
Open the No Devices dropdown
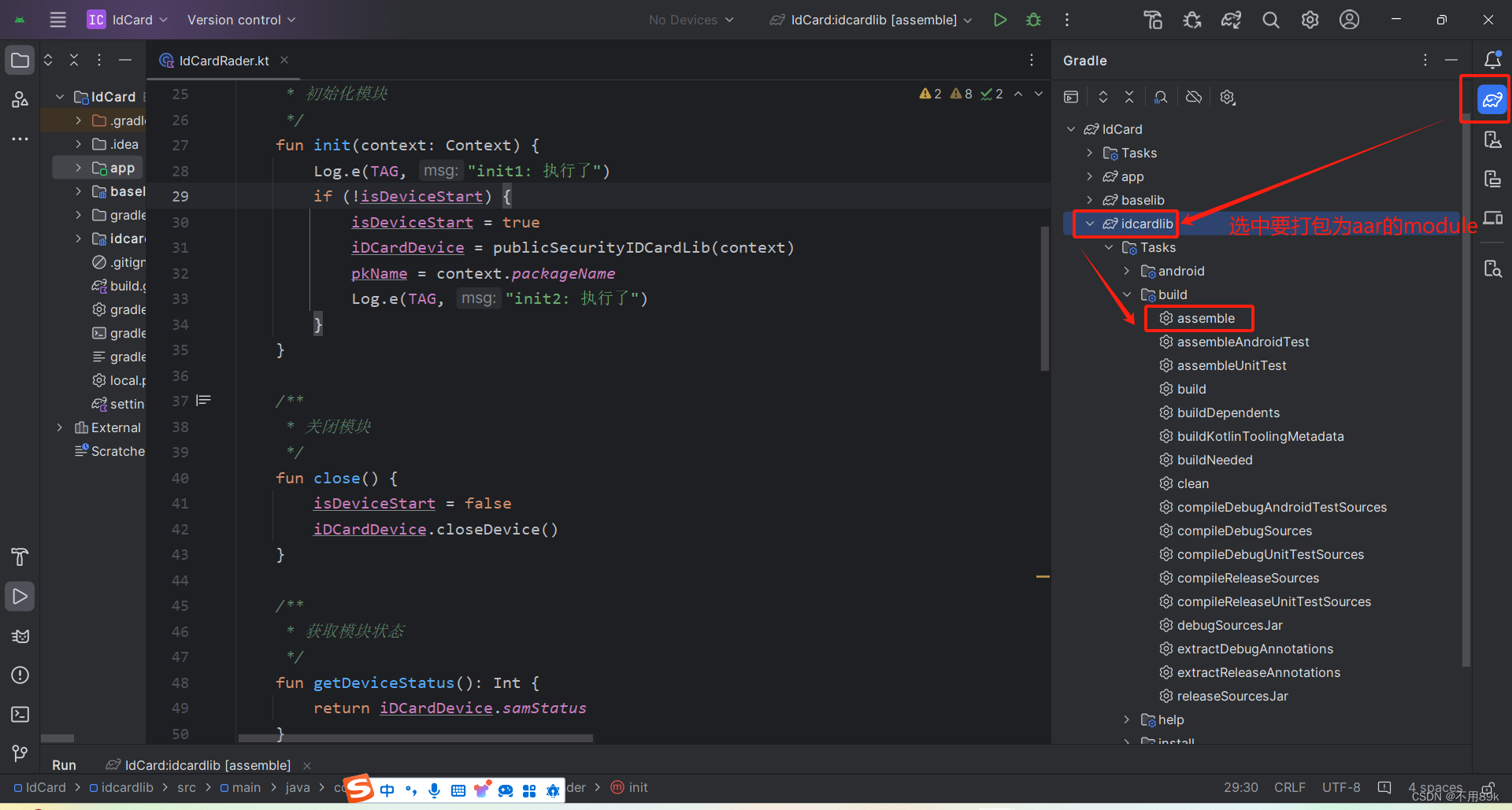690,20
